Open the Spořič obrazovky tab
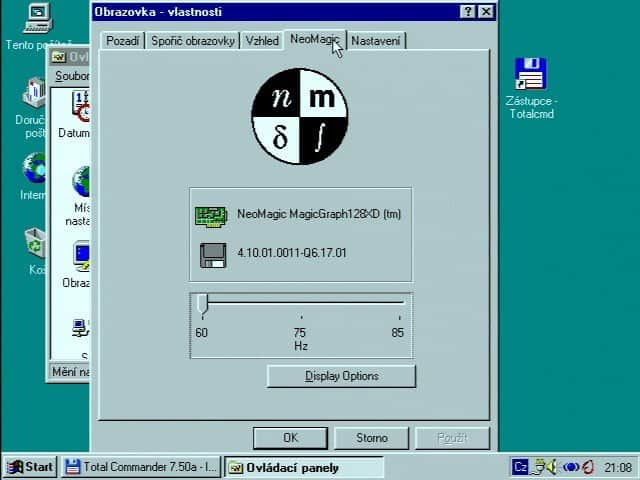Viewport: 640px width, 480px height. click(x=193, y=41)
